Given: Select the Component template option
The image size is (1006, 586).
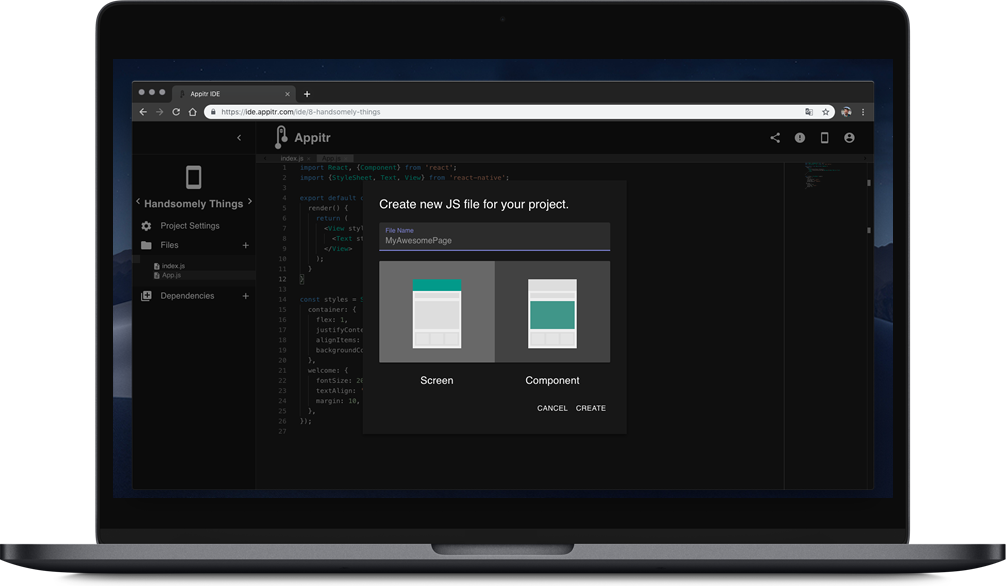Looking at the screenshot, I should (x=552, y=312).
